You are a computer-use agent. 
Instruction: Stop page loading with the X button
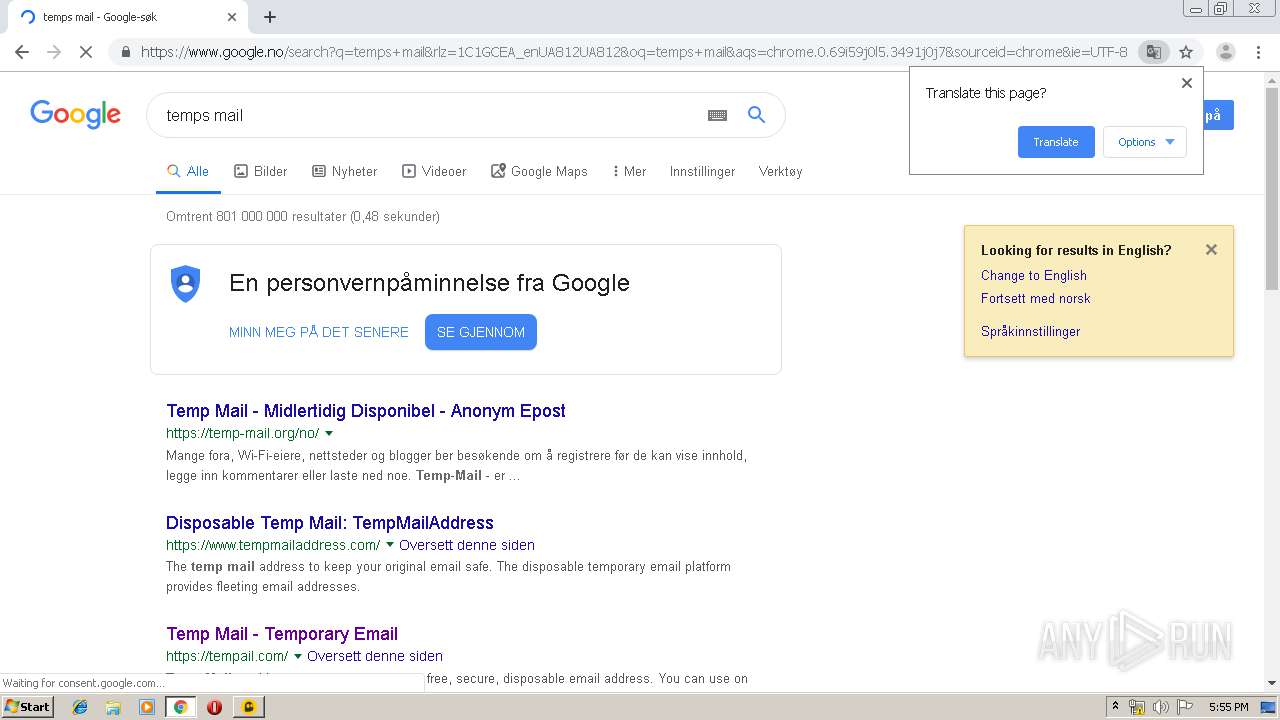pos(86,52)
